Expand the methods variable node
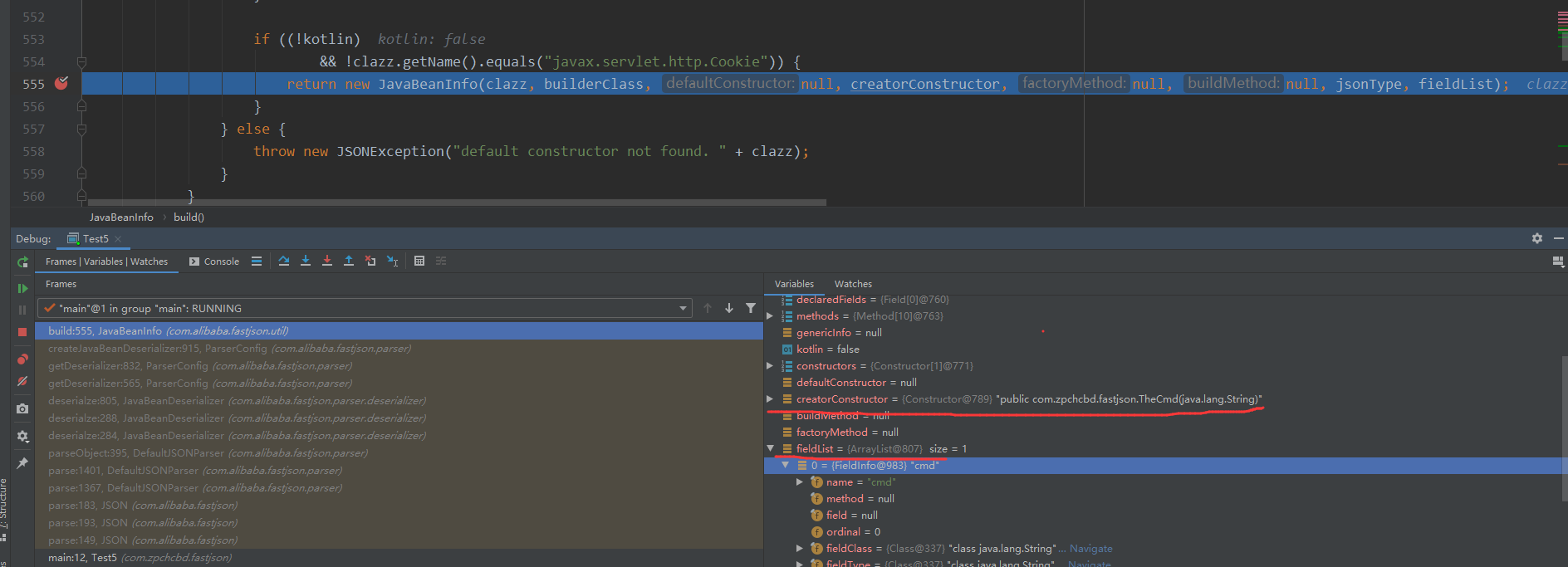1568x567 pixels. tap(770, 316)
